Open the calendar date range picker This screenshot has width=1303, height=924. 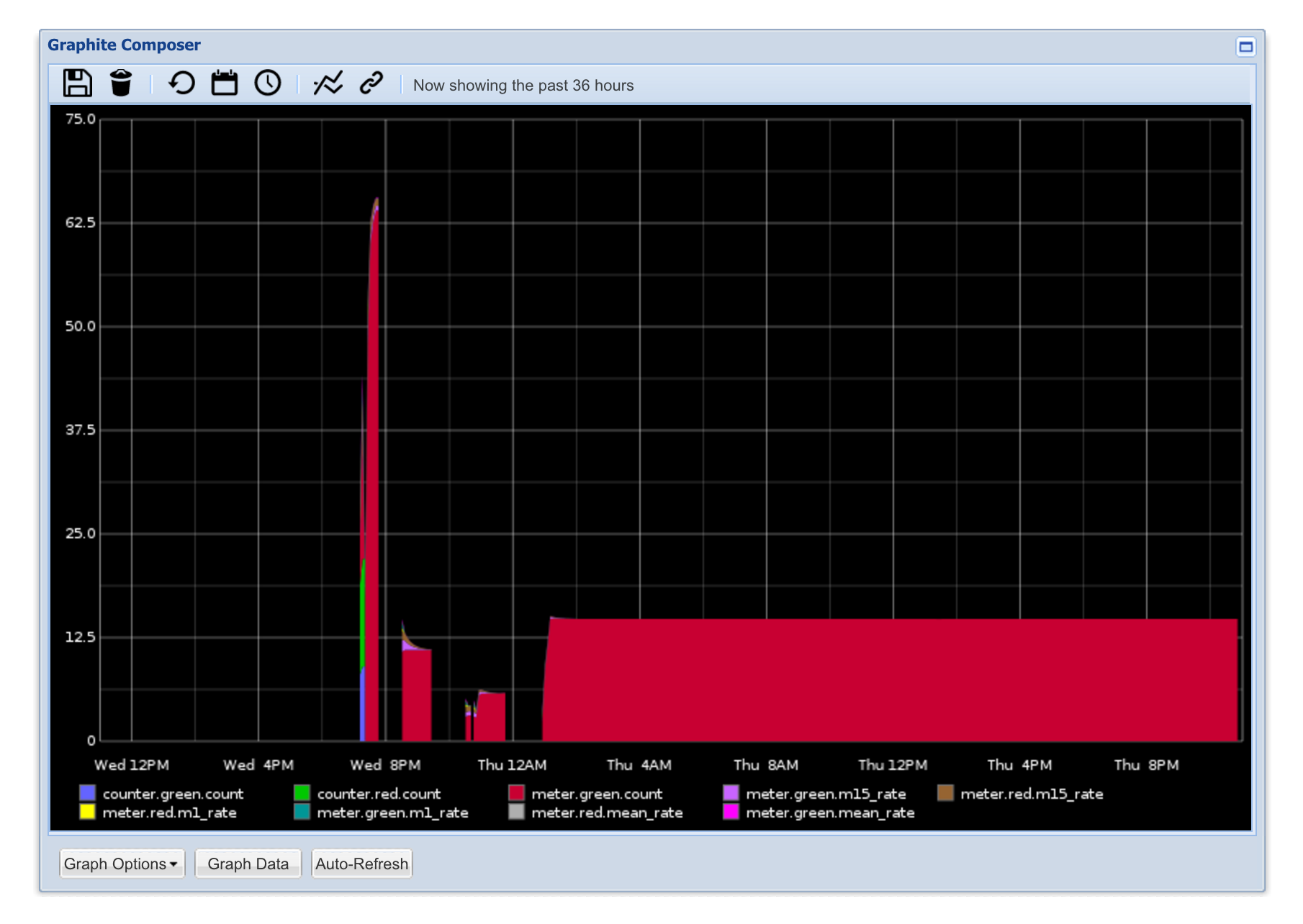click(x=225, y=83)
